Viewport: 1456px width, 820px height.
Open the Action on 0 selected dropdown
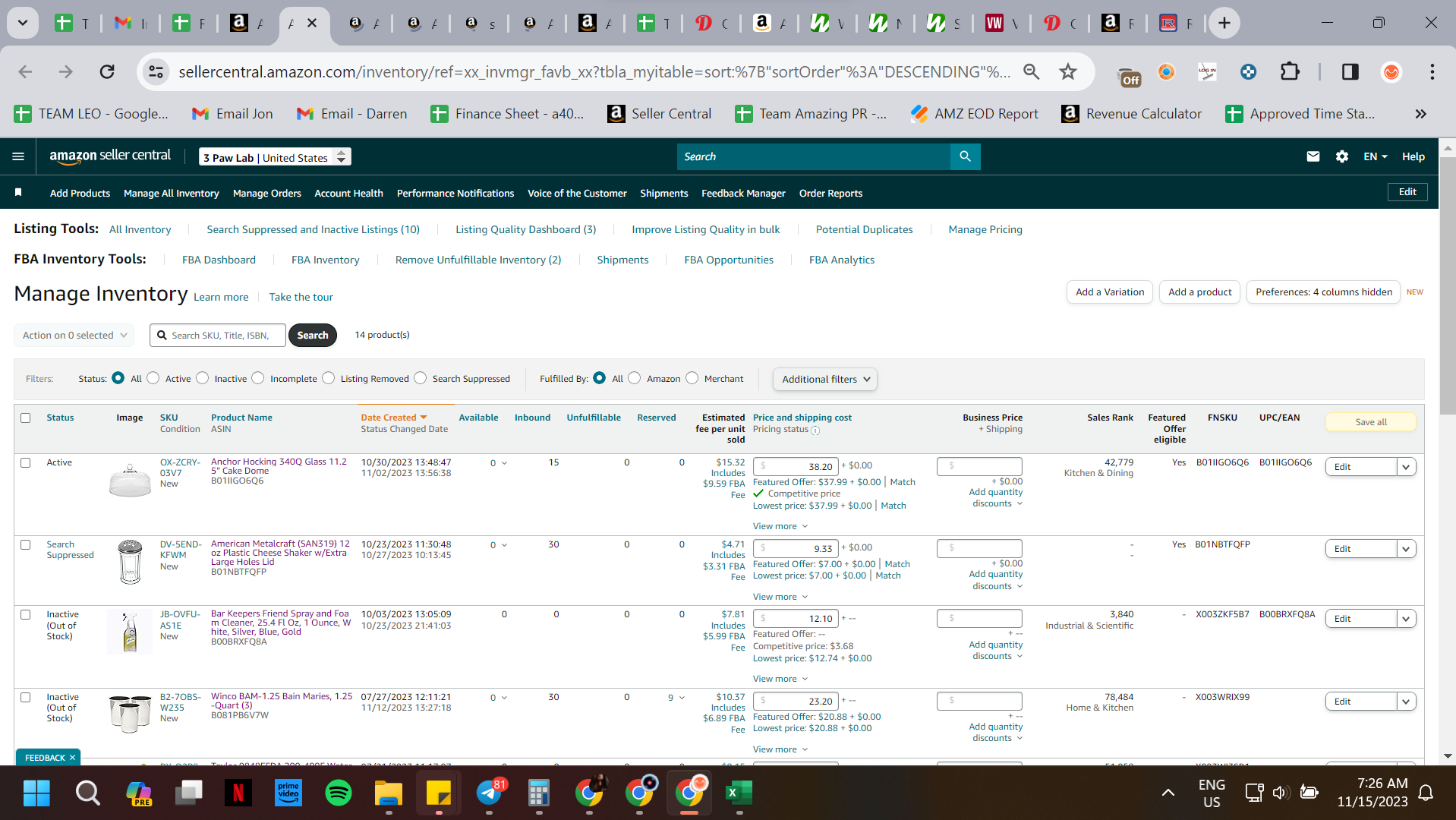tap(74, 335)
